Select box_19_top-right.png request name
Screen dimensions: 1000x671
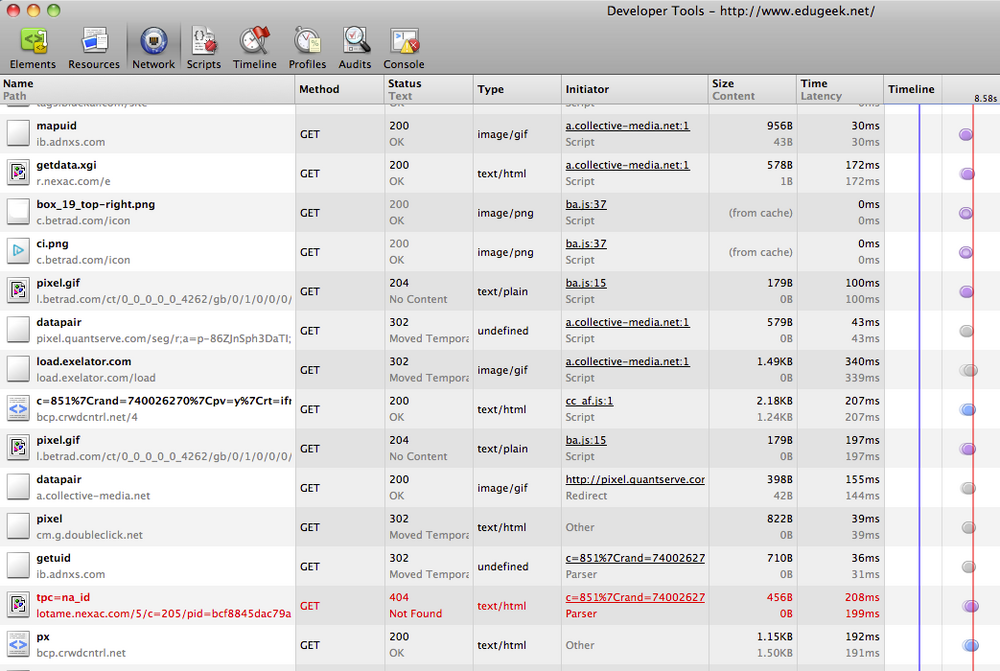pos(96,205)
